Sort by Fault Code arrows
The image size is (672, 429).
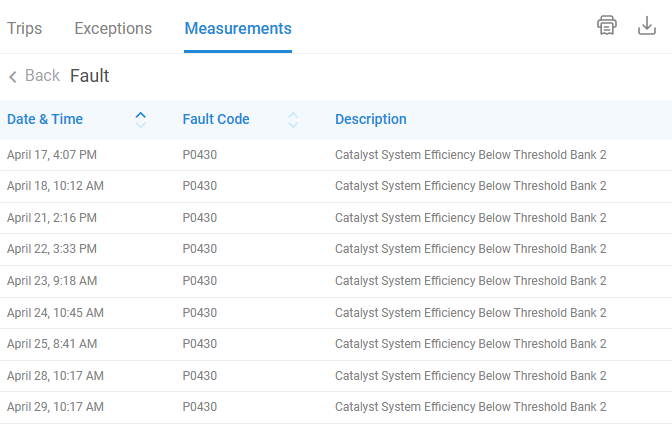coord(293,120)
